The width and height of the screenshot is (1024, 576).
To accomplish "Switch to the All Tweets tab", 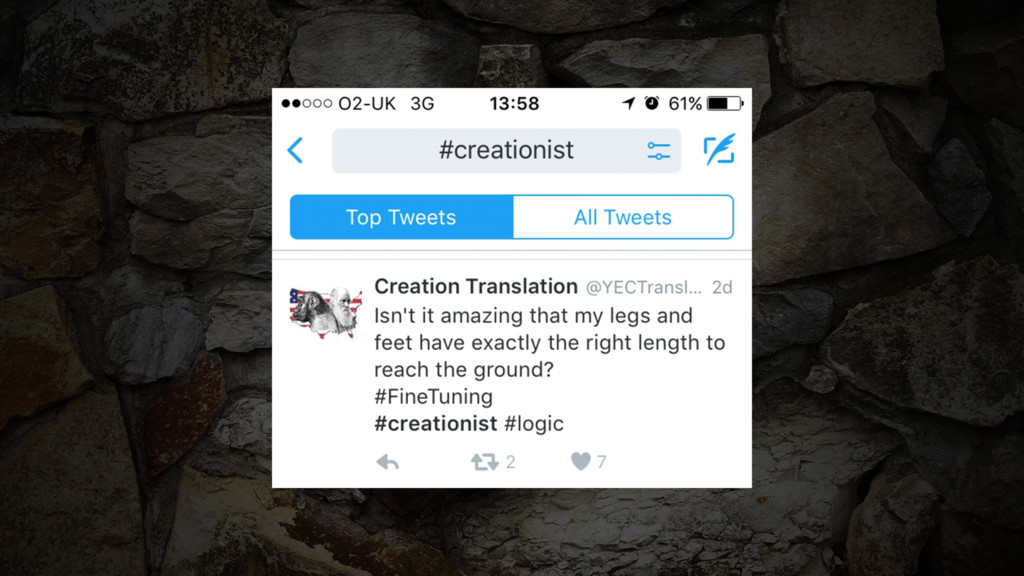I will (623, 217).
